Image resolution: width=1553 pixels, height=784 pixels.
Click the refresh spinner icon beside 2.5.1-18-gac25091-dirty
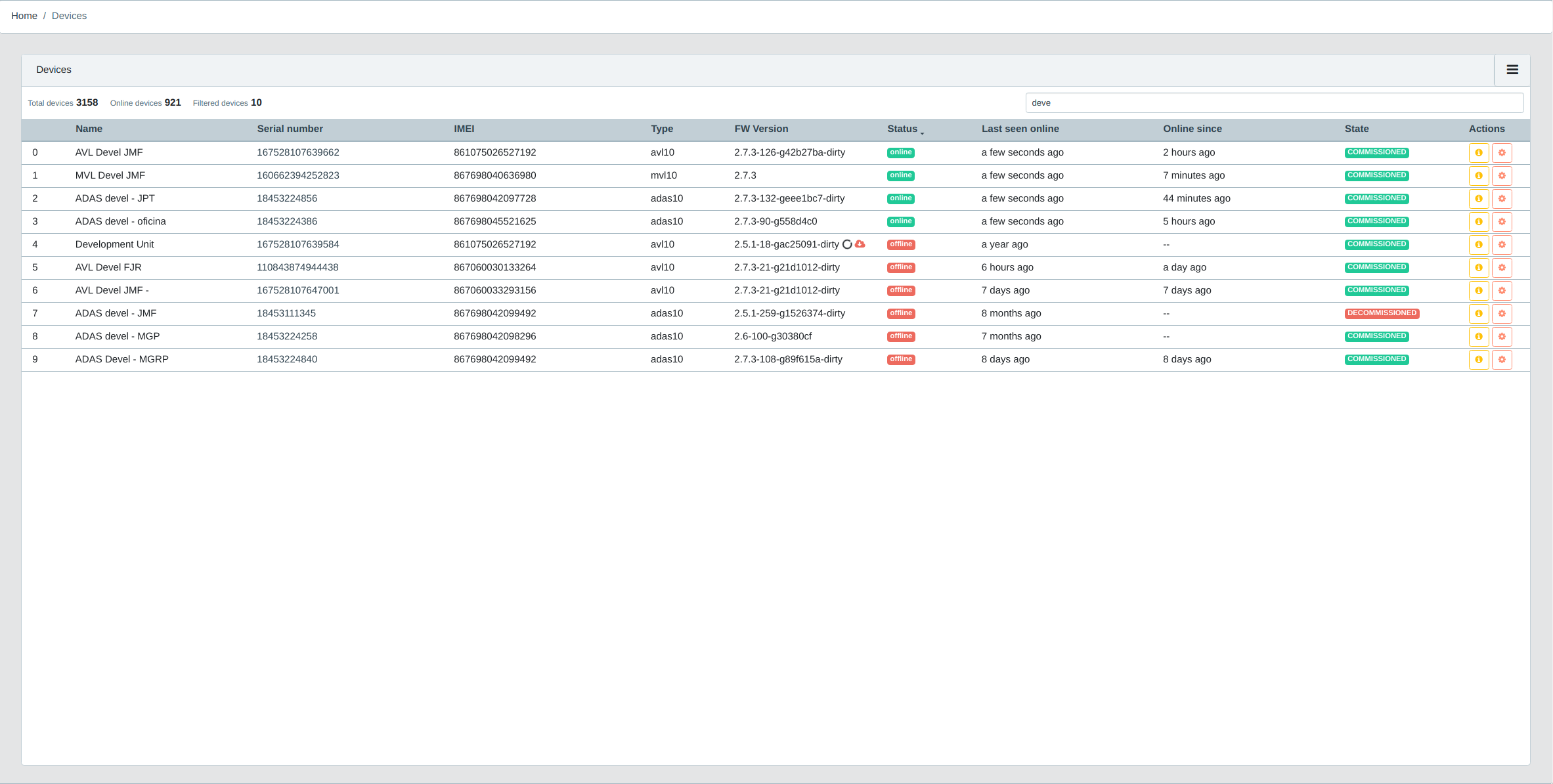click(x=847, y=244)
